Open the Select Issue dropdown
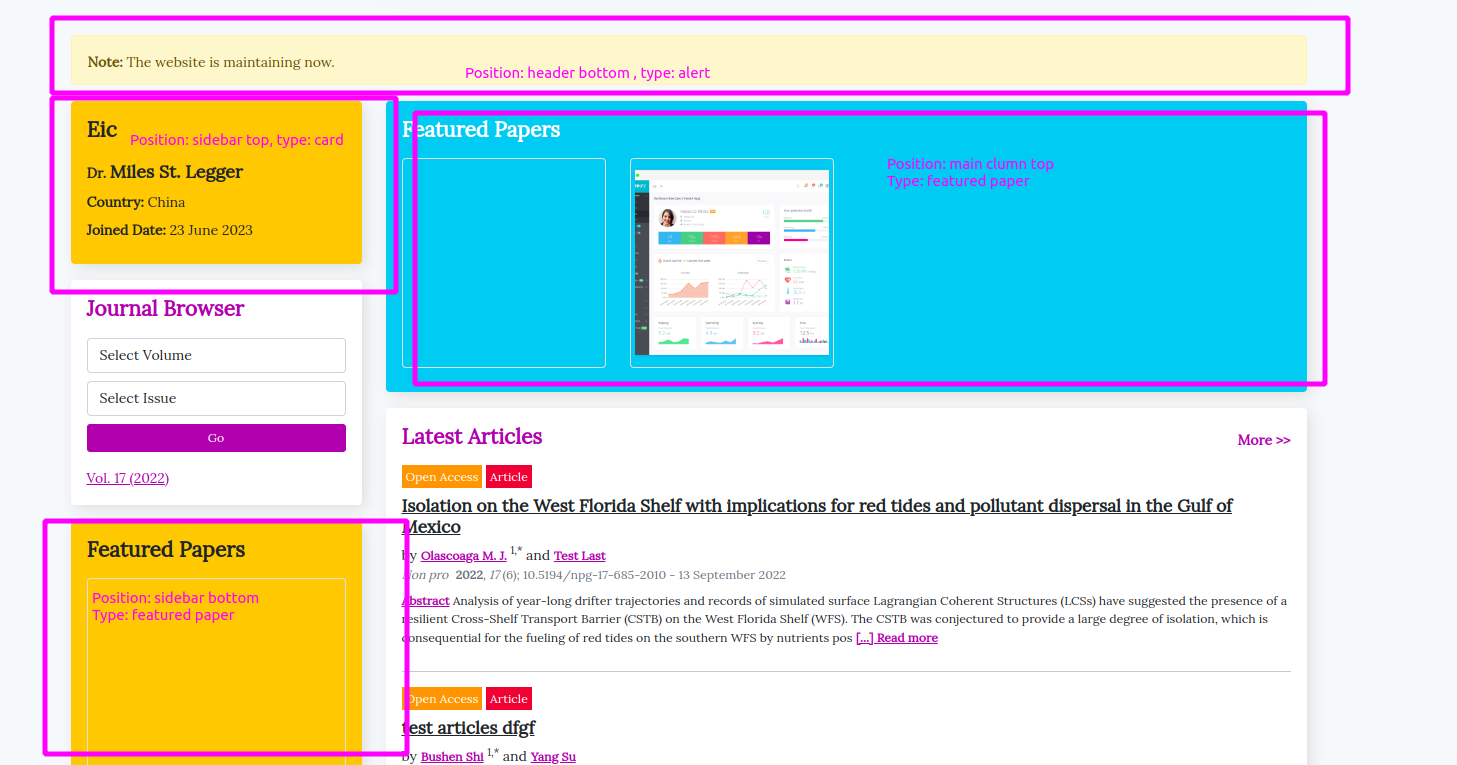Viewport: 1457px width, 765px height. (x=215, y=398)
